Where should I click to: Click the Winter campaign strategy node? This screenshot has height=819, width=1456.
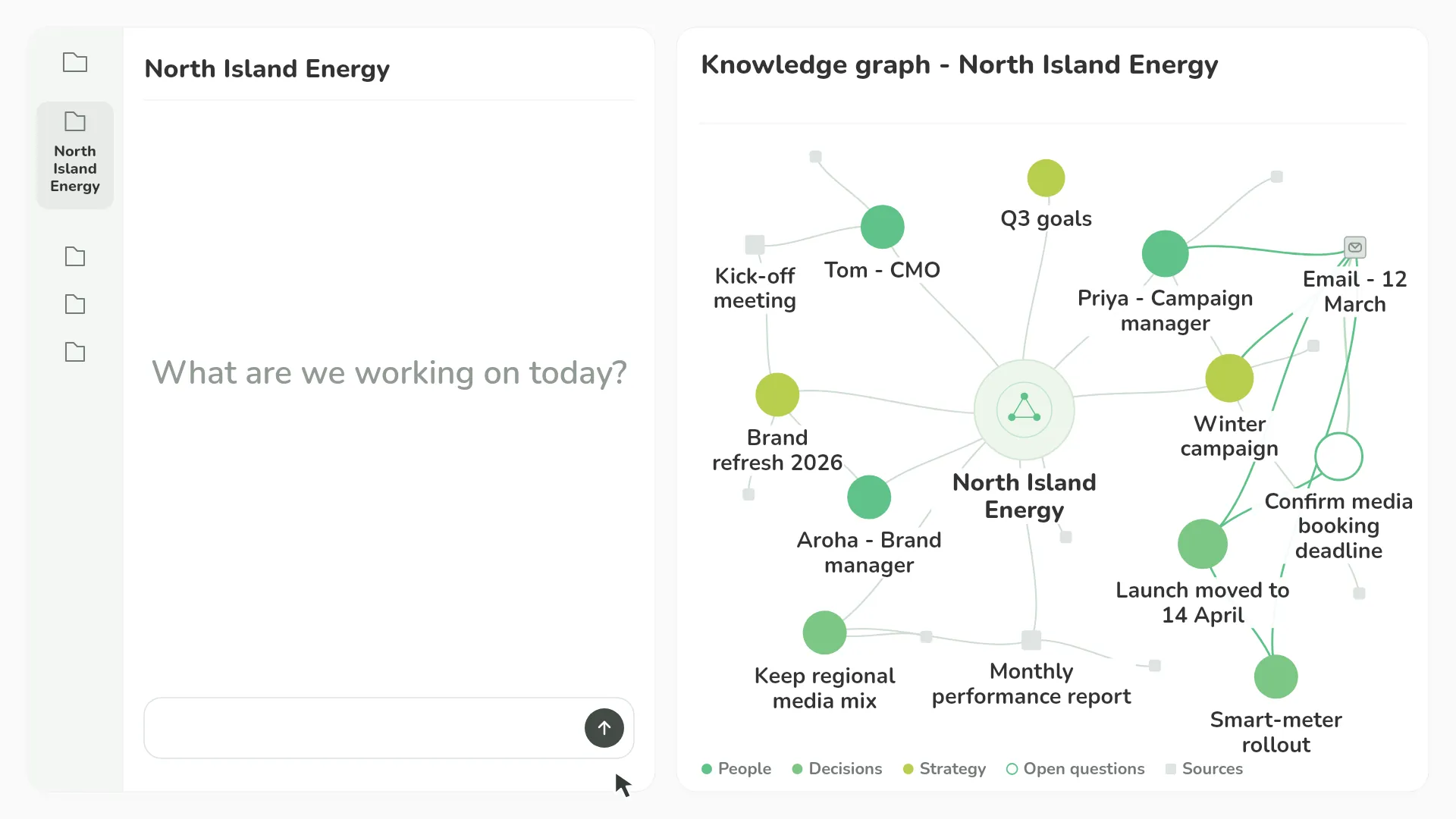coord(1229,378)
